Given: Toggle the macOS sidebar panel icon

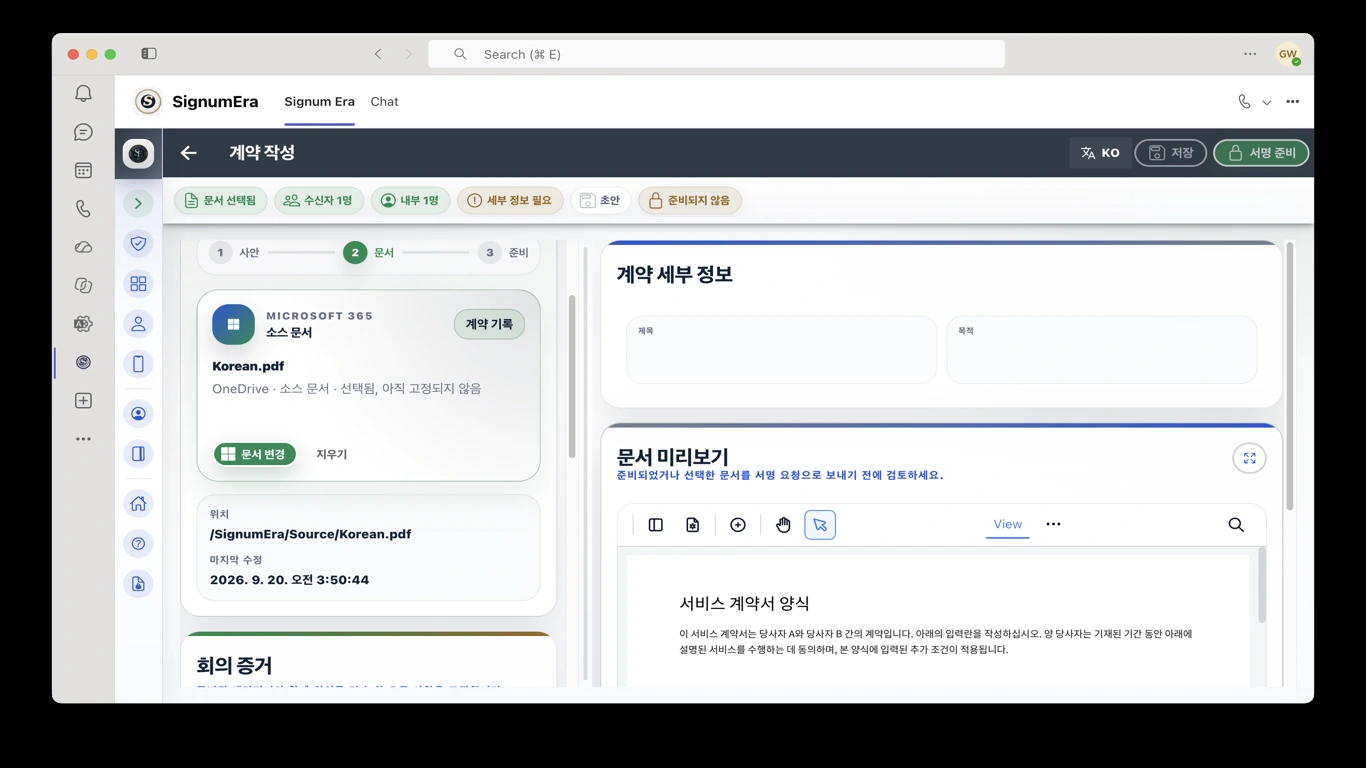Looking at the screenshot, I should click(x=149, y=54).
